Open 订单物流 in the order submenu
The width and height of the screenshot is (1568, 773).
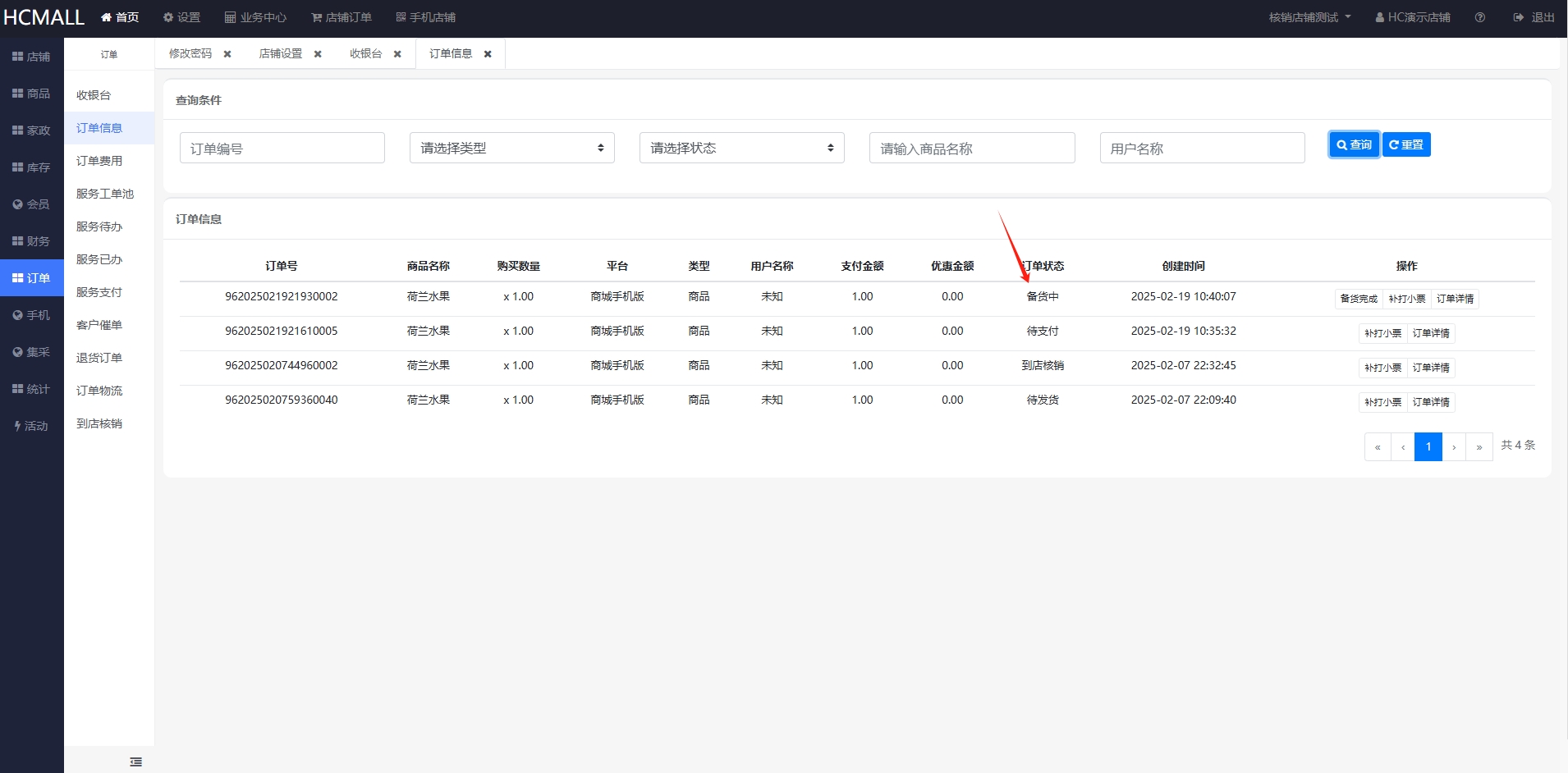pyautogui.click(x=109, y=391)
